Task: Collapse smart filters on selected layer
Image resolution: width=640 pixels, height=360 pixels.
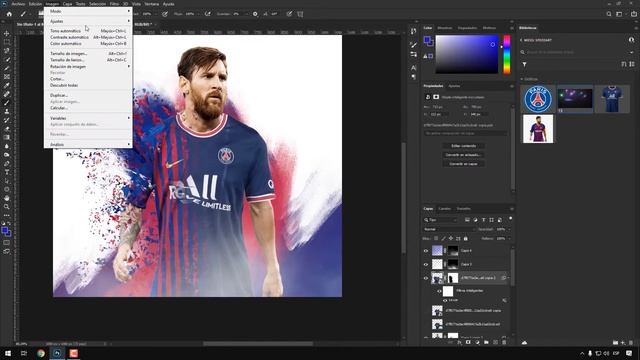Action: click(x=508, y=278)
